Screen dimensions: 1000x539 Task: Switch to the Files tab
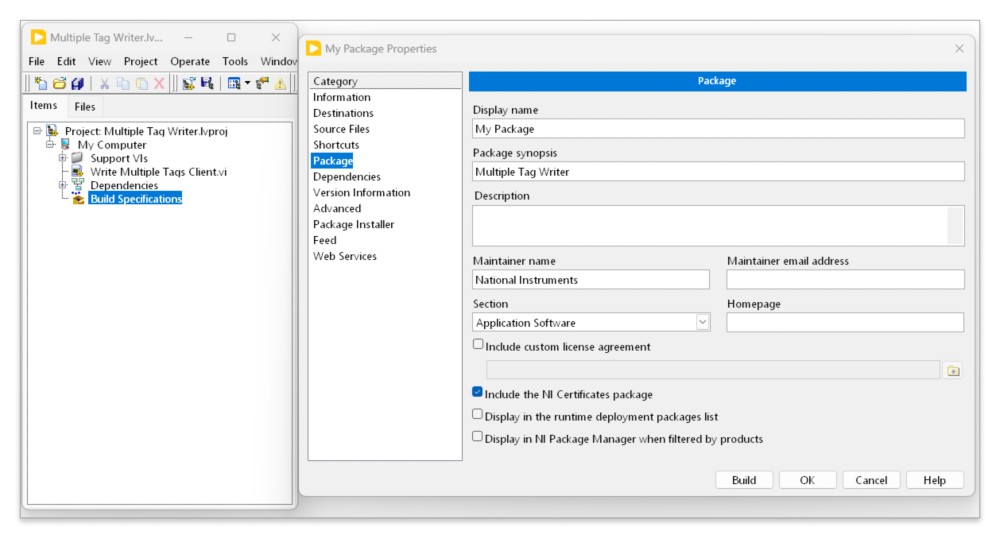(x=85, y=107)
